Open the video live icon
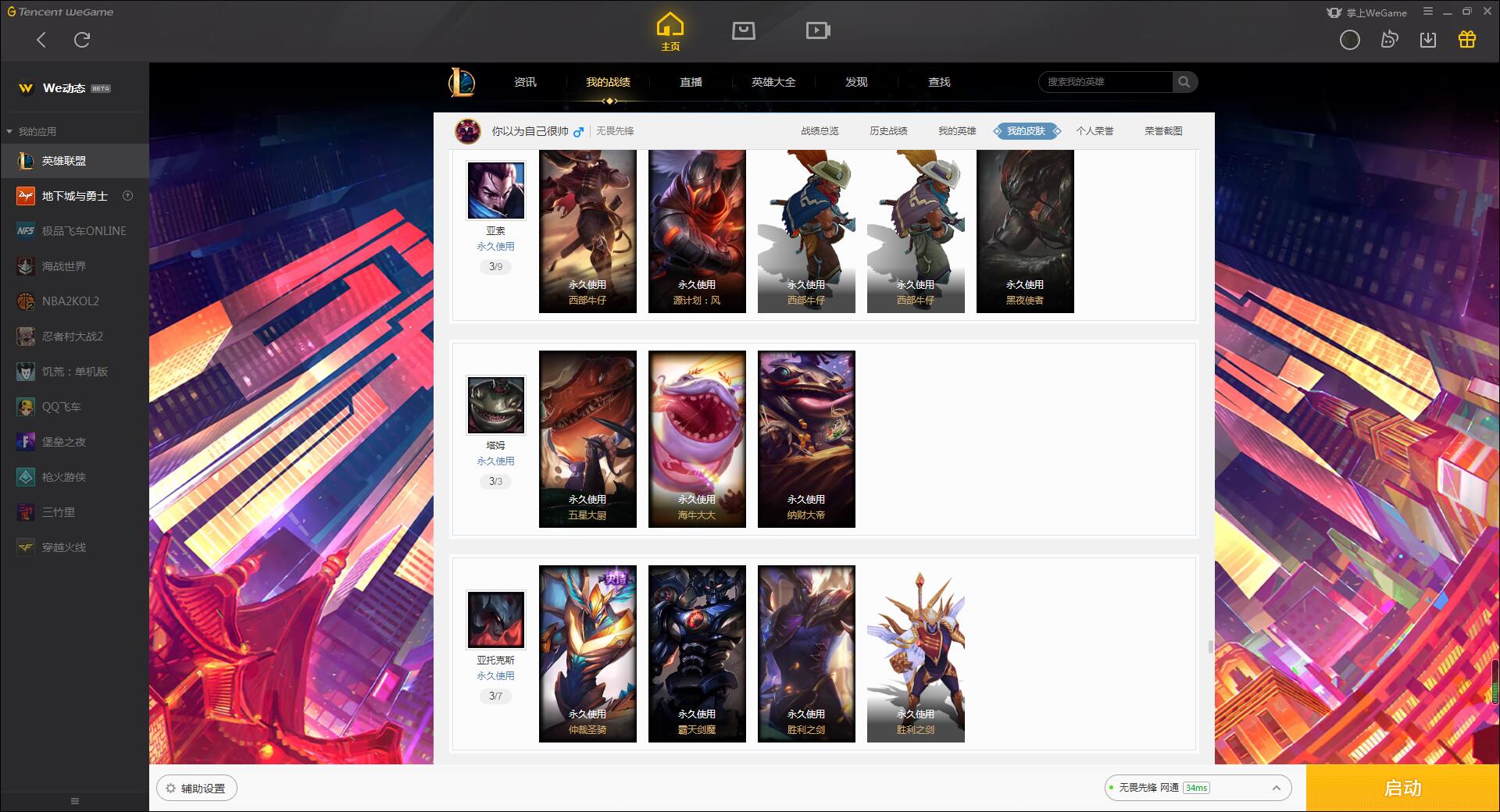The width and height of the screenshot is (1500, 812). [818, 30]
